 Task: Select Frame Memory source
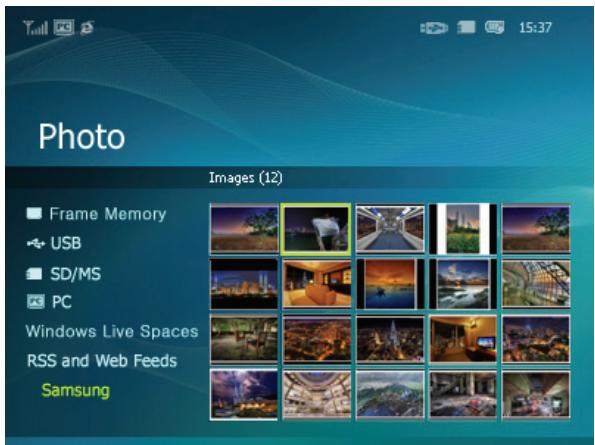pos(108,214)
